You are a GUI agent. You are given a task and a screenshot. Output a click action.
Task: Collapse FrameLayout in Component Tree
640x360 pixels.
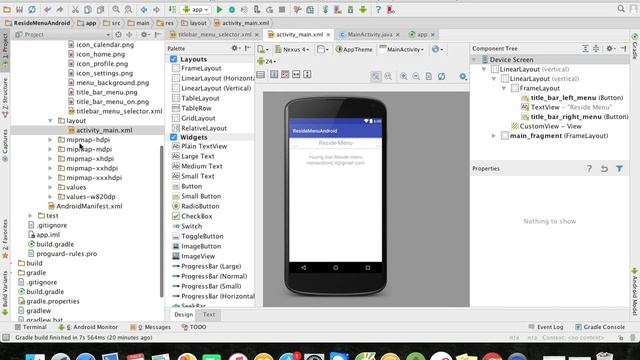pos(503,88)
